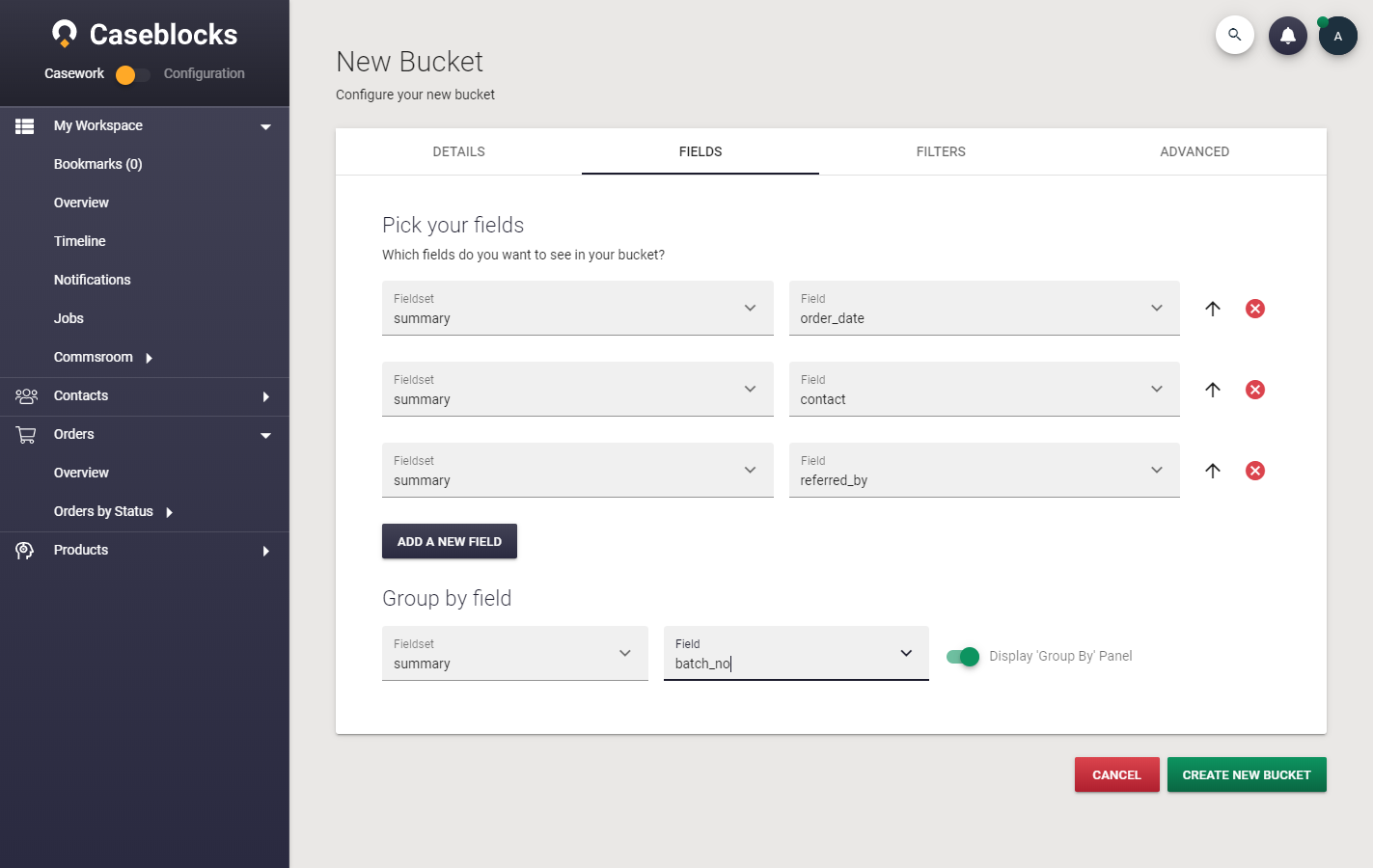1373x868 pixels.
Task: Open Field dropdown showing referred_by
Action: click(x=984, y=471)
